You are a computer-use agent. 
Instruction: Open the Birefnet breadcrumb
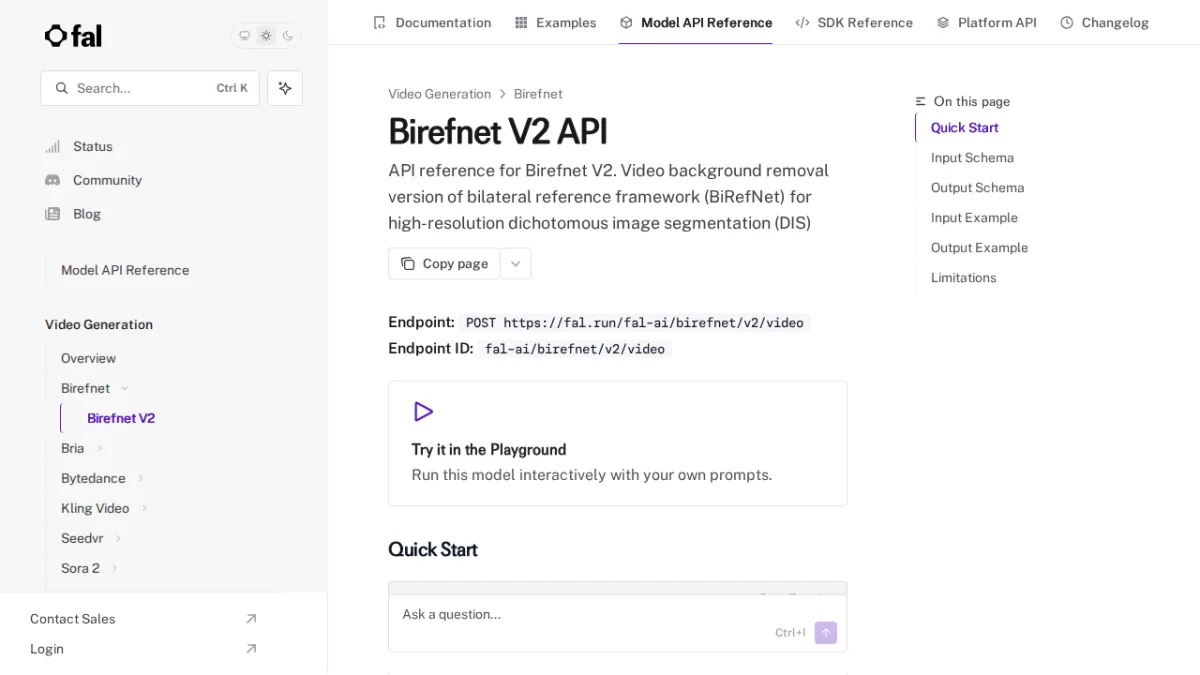click(x=538, y=94)
